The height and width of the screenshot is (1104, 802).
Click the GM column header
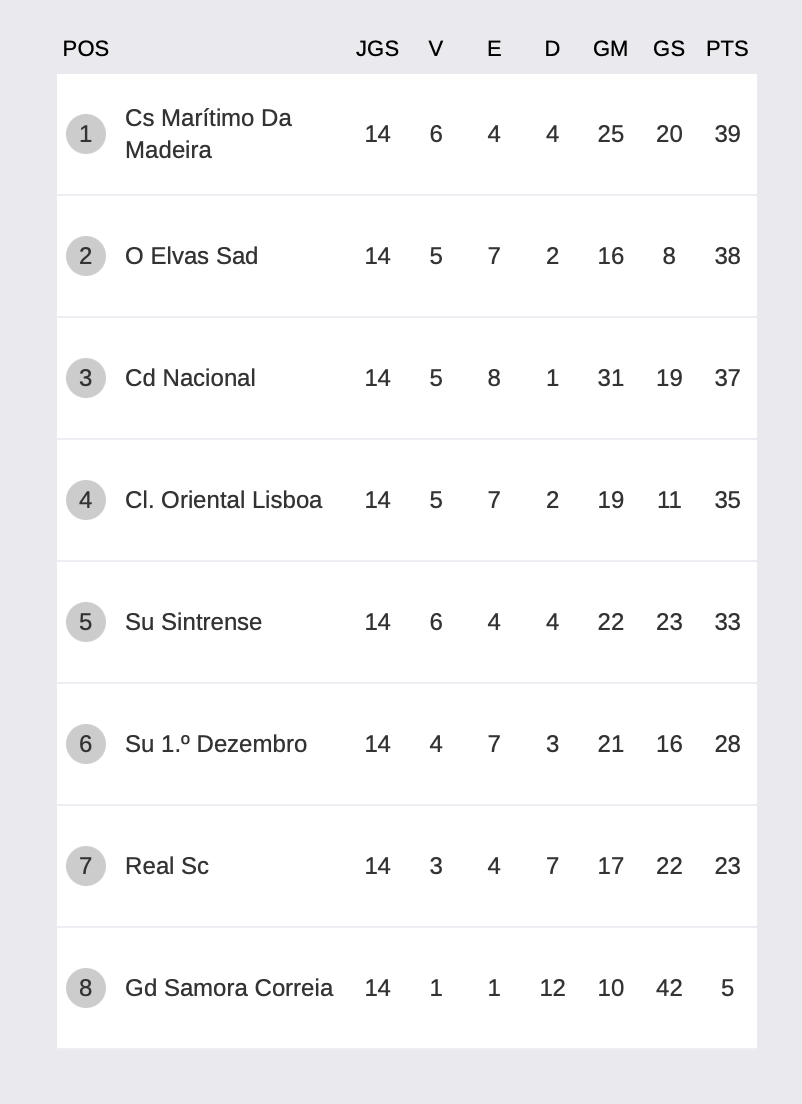click(610, 49)
